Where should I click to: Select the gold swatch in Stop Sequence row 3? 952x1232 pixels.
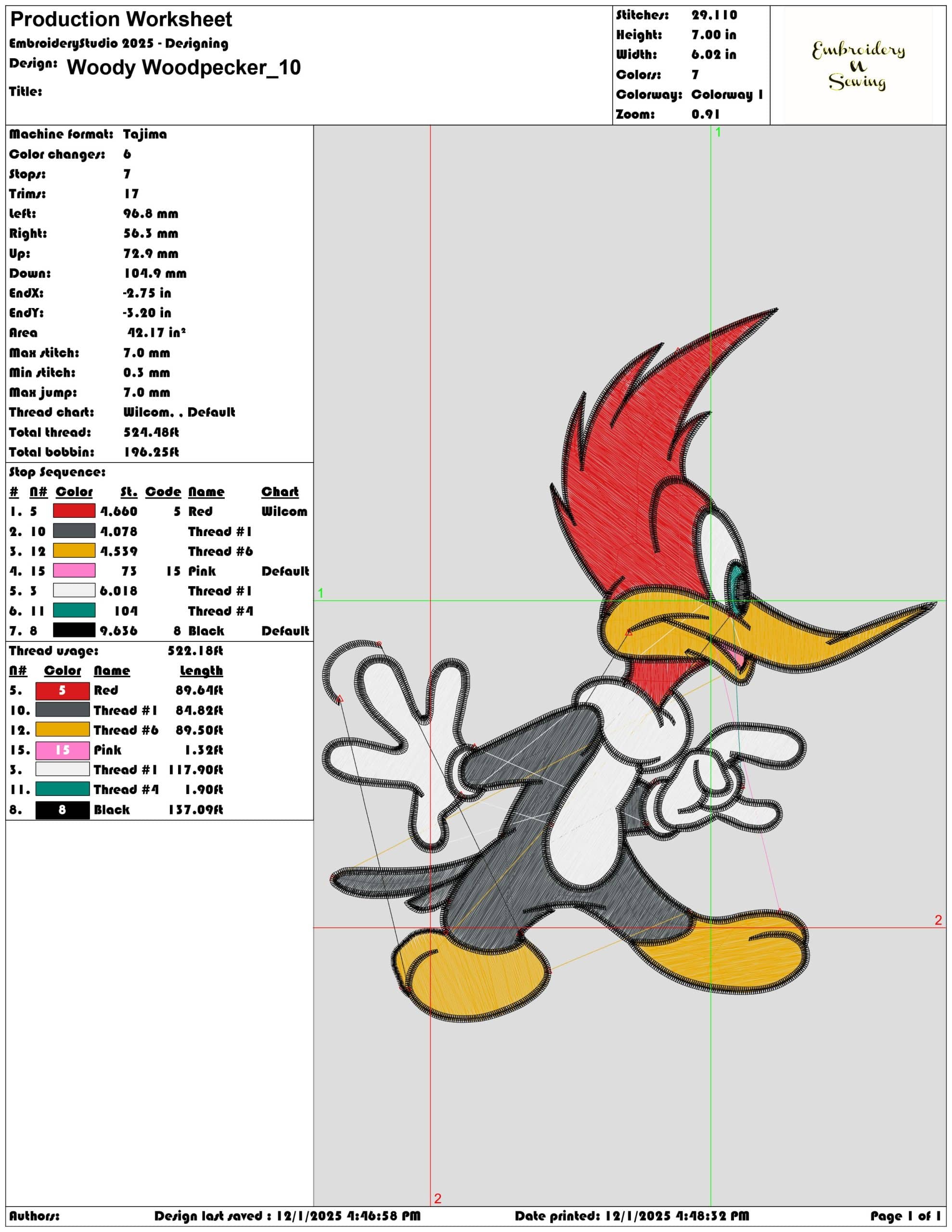(74, 551)
